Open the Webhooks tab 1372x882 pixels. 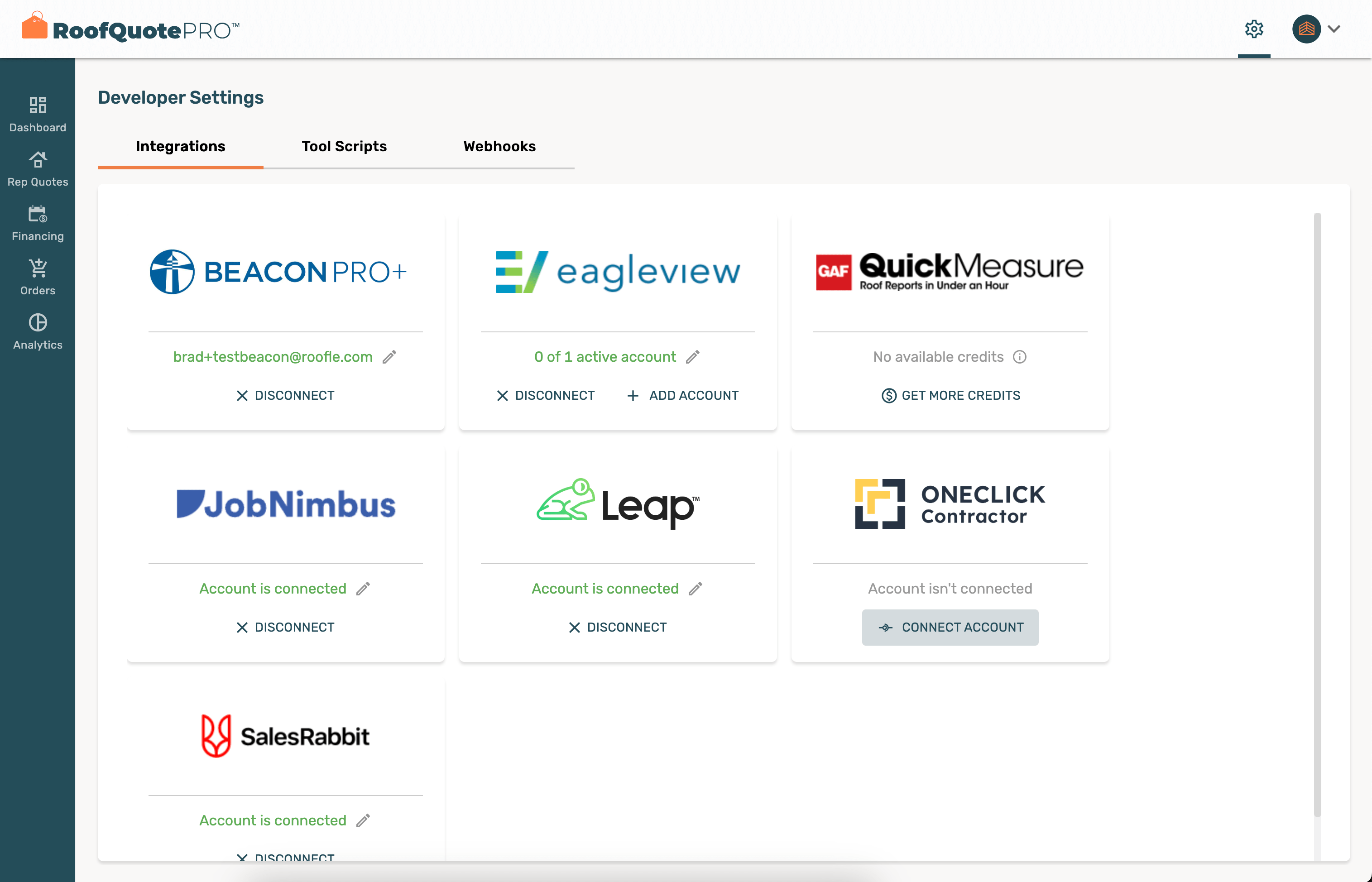click(x=499, y=147)
